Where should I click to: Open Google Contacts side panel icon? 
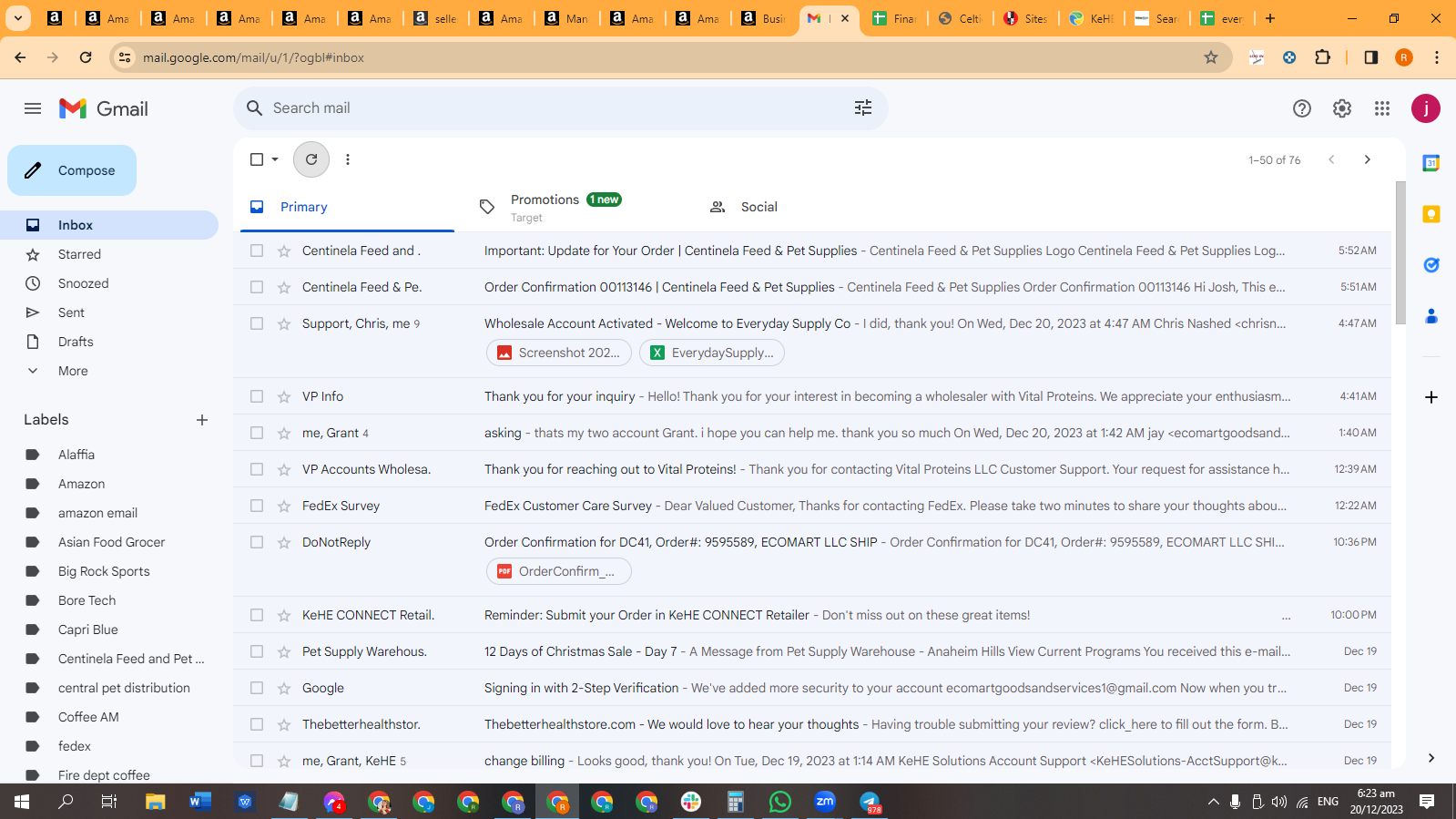coord(1431,316)
